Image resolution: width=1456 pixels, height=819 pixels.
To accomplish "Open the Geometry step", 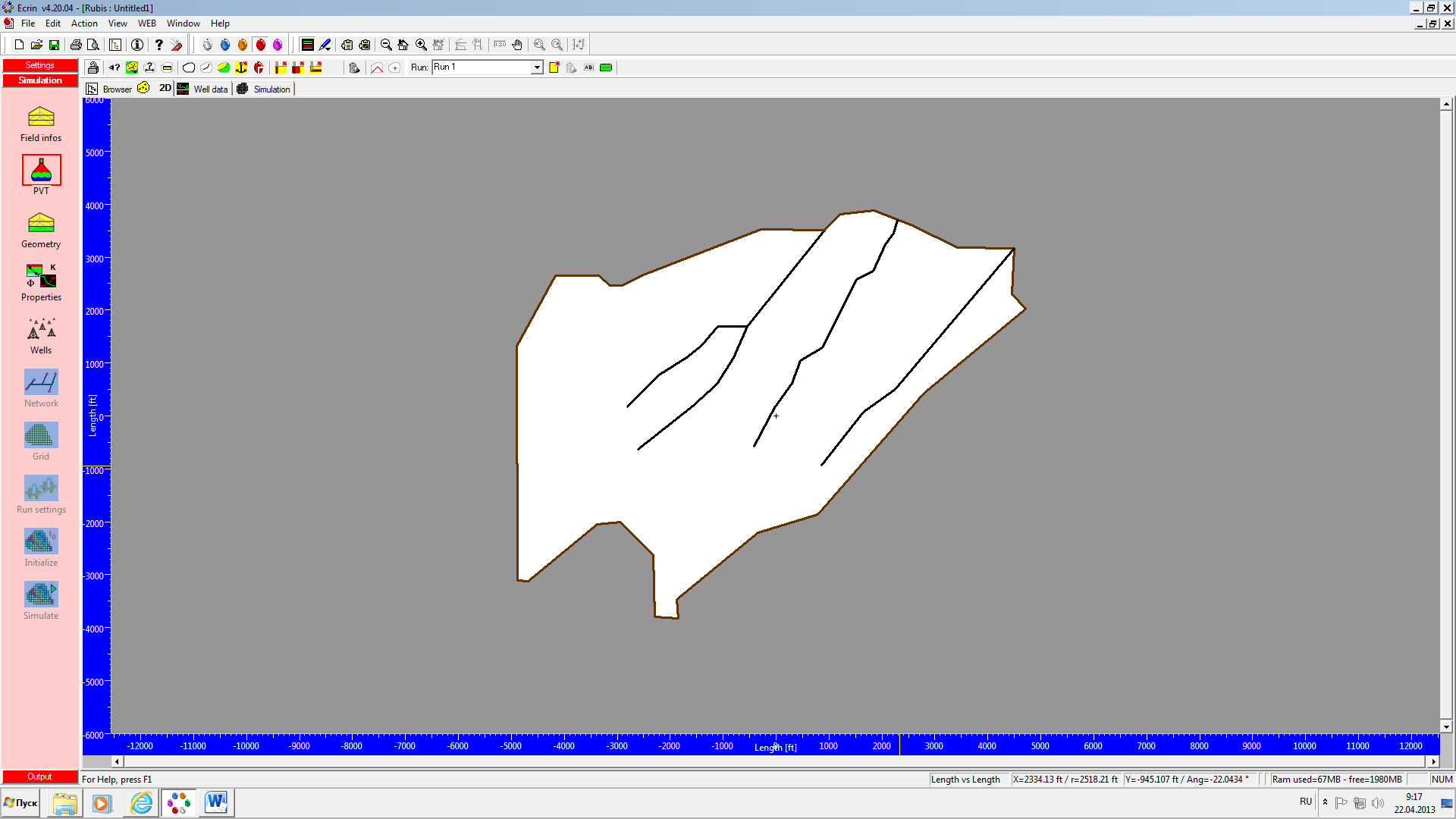I will [41, 230].
